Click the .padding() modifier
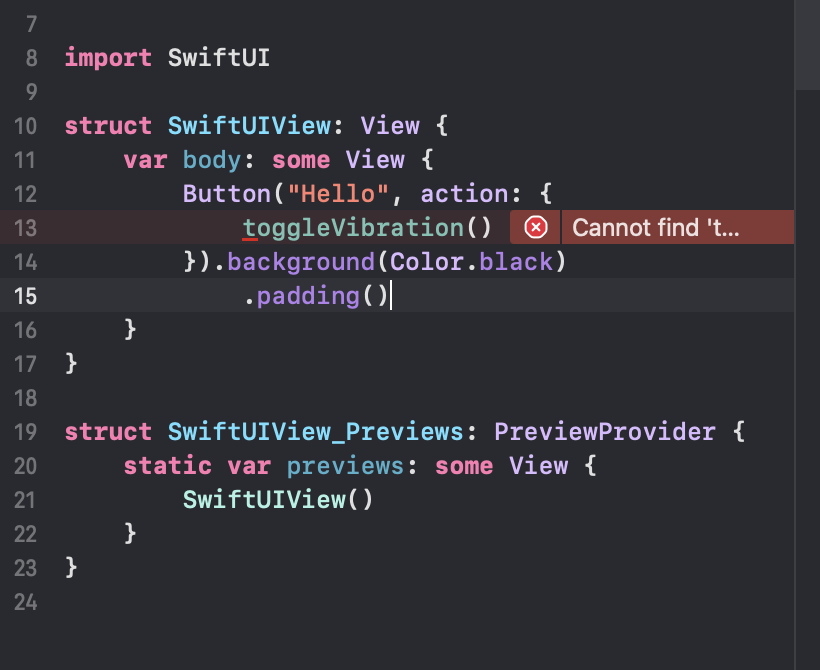Image resolution: width=820 pixels, height=670 pixels. [x=316, y=296]
